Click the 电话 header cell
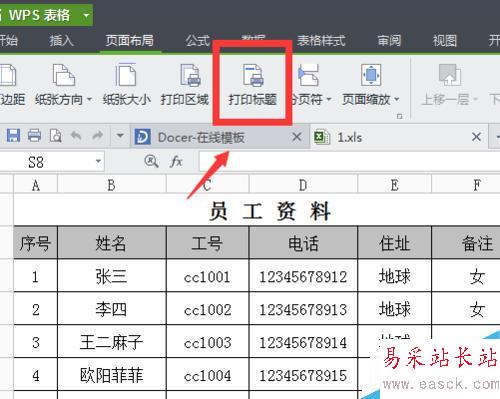Viewport: 500px width, 399px height. point(303,243)
